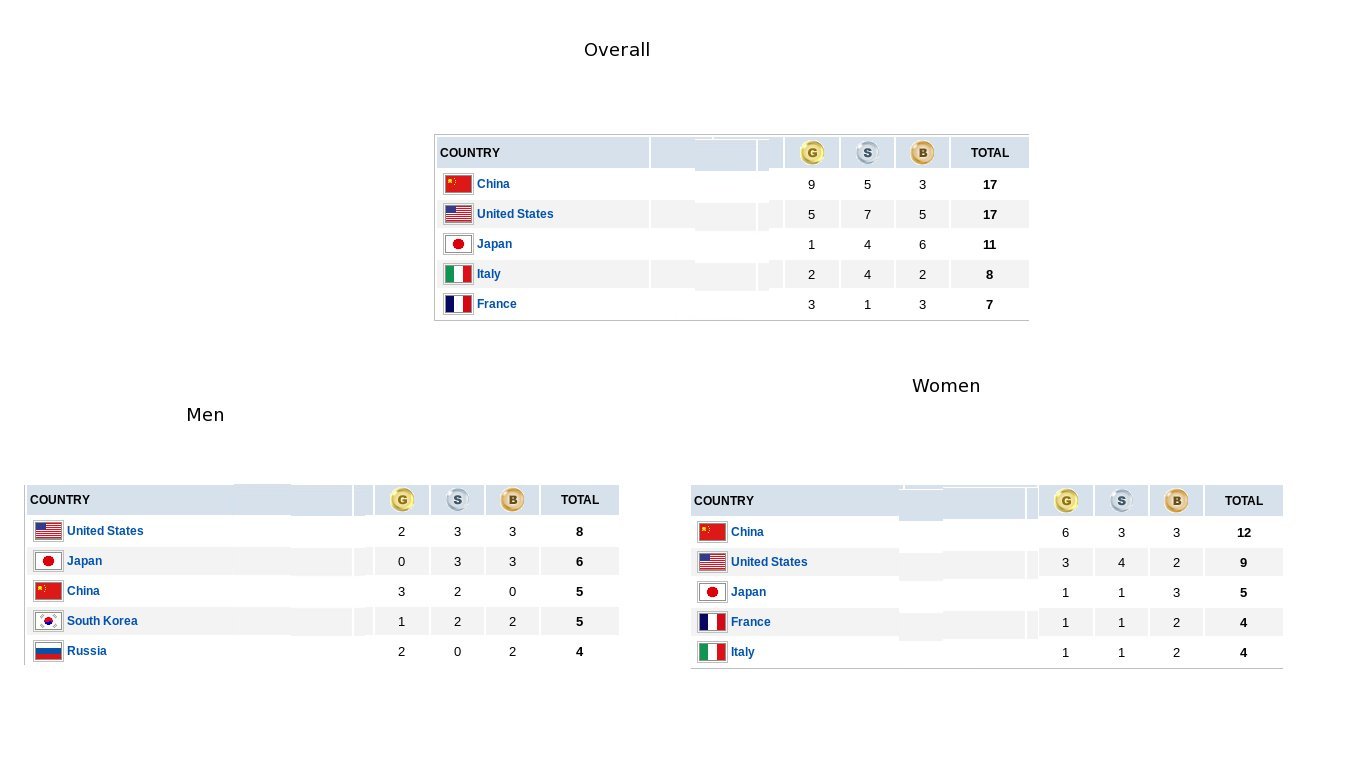Screen dimensions: 1366x768
Task: Click the COUNTRY header in Men table
Action: [x=60, y=500]
